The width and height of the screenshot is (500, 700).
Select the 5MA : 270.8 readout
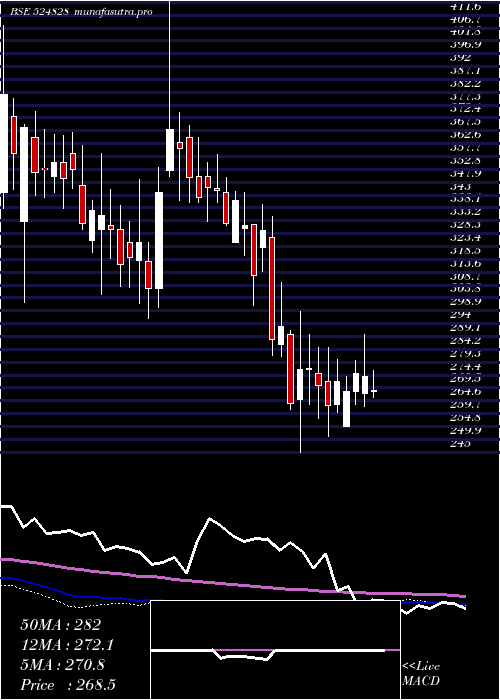tap(62, 665)
